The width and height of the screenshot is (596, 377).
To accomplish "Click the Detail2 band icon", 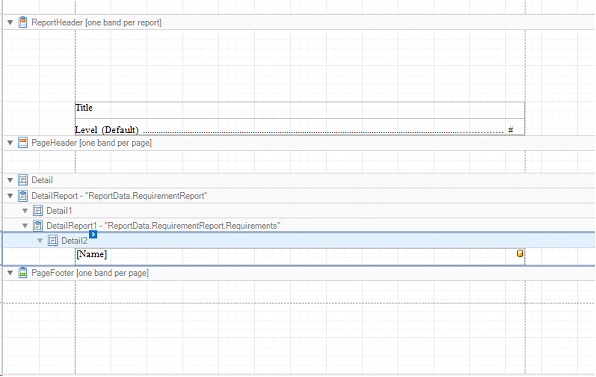I will click(x=53, y=241).
